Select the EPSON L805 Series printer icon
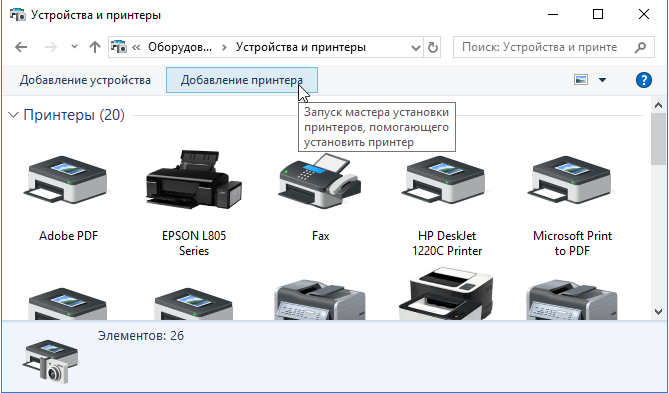 pos(194,179)
